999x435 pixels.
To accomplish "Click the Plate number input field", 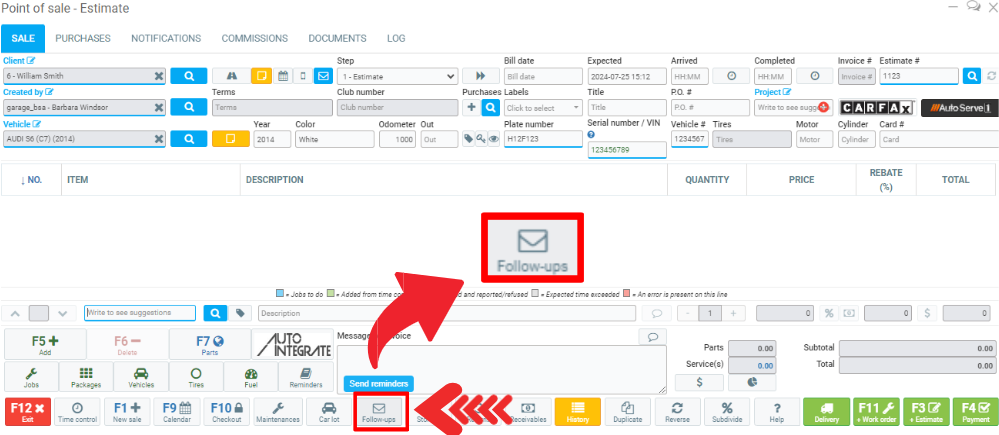I will (542, 139).
